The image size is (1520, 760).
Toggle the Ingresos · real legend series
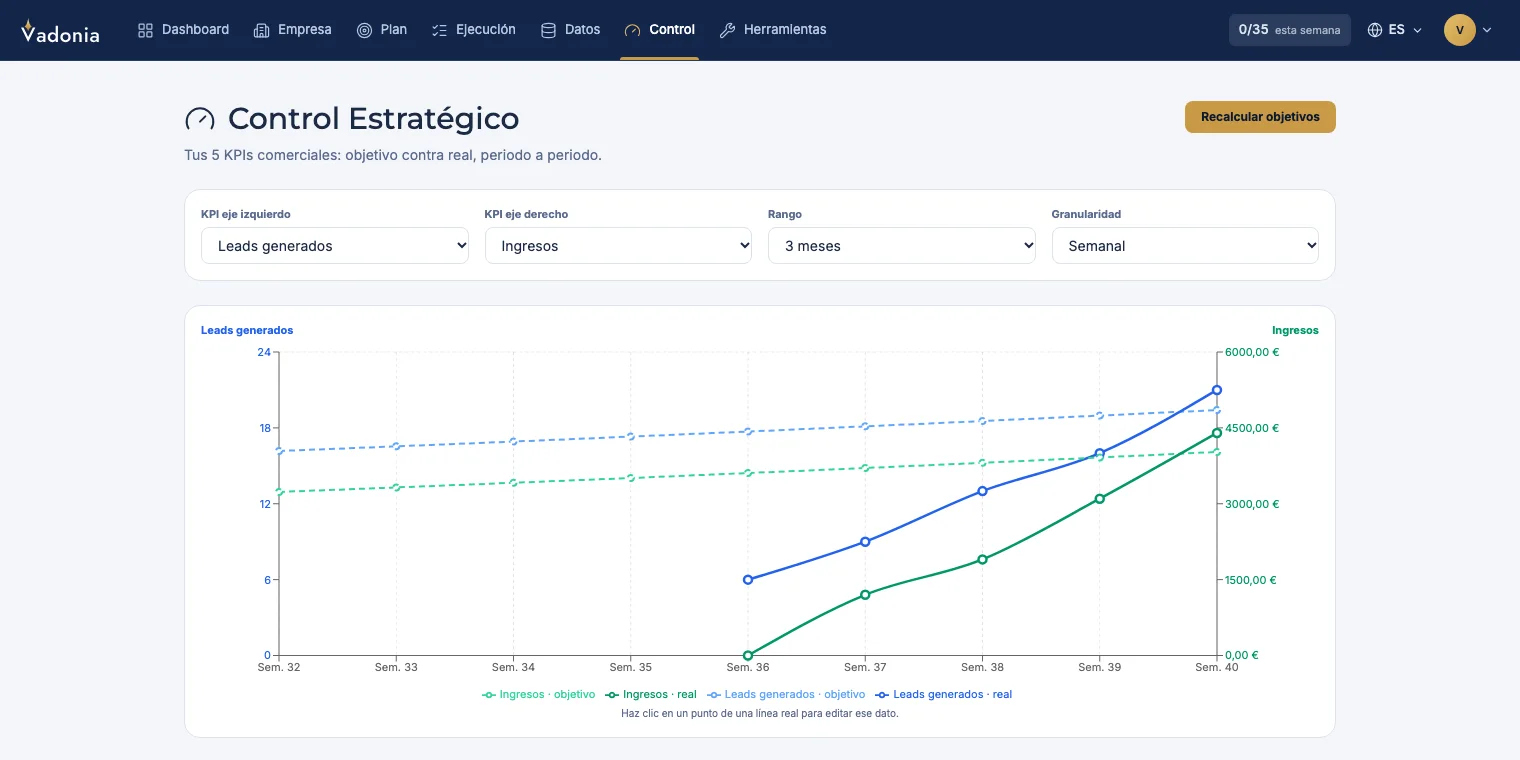651,694
